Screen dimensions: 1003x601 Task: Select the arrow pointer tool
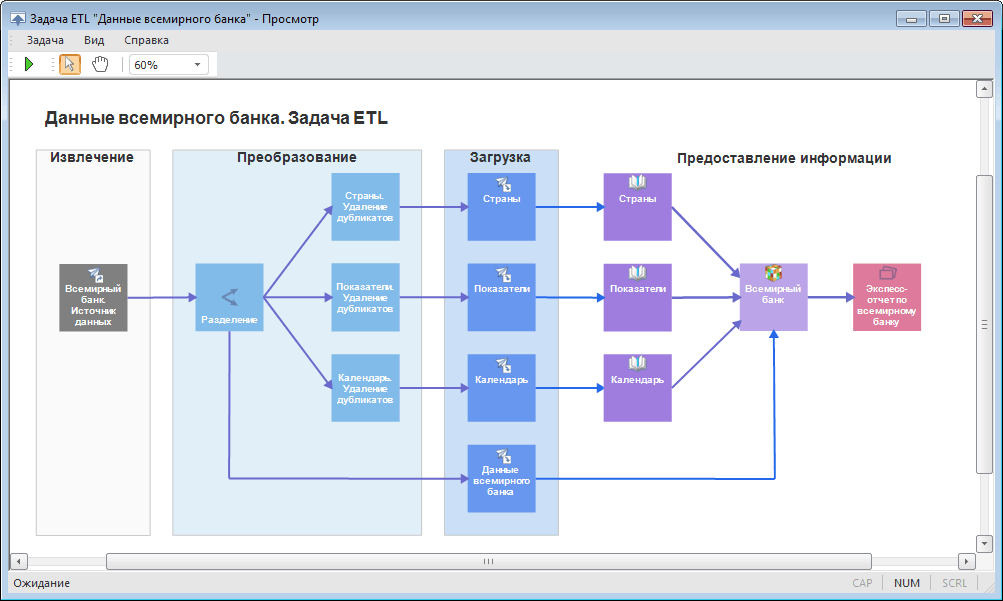70,65
